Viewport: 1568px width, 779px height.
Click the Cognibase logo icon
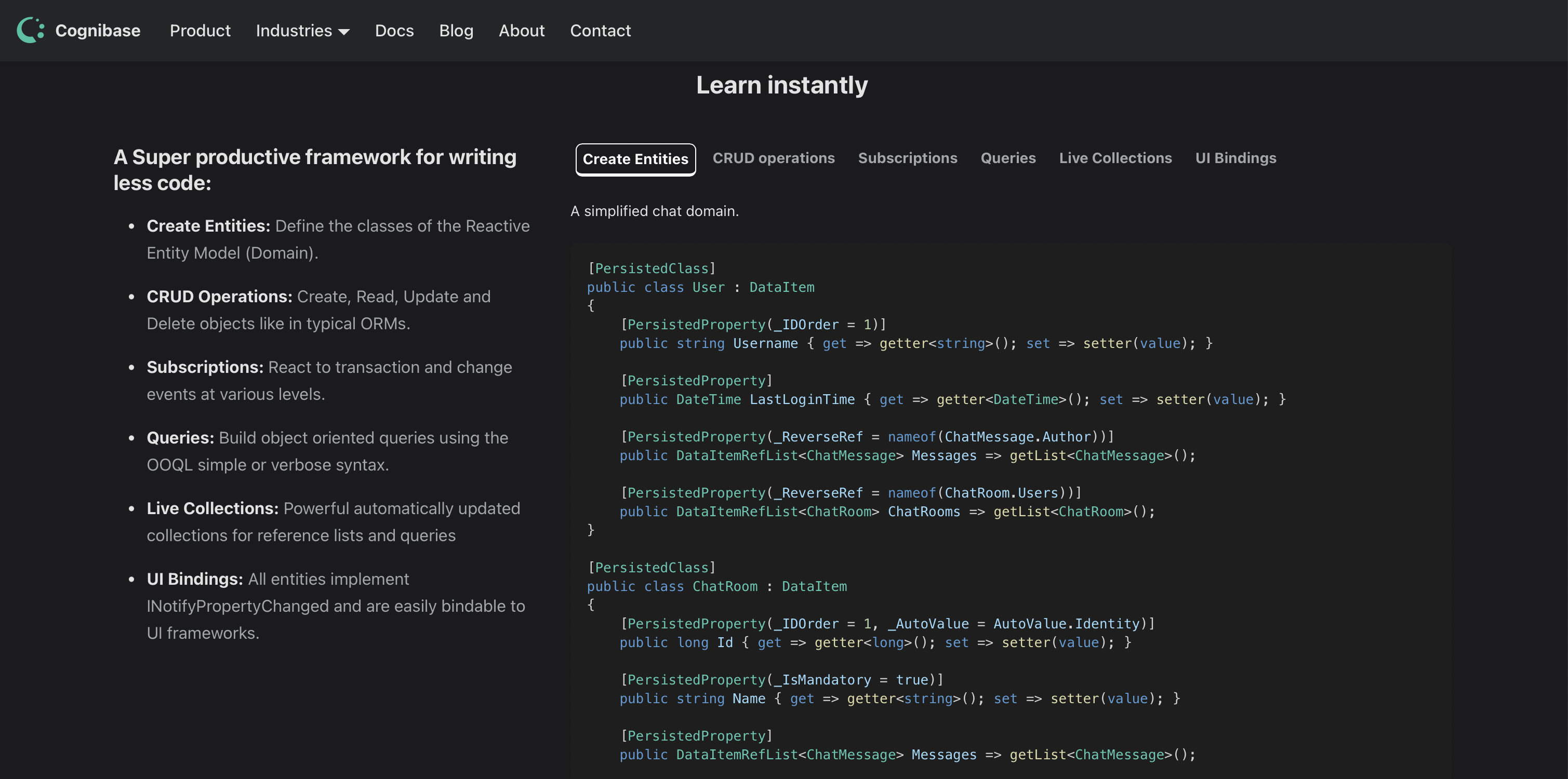click(x=31, y=31)
